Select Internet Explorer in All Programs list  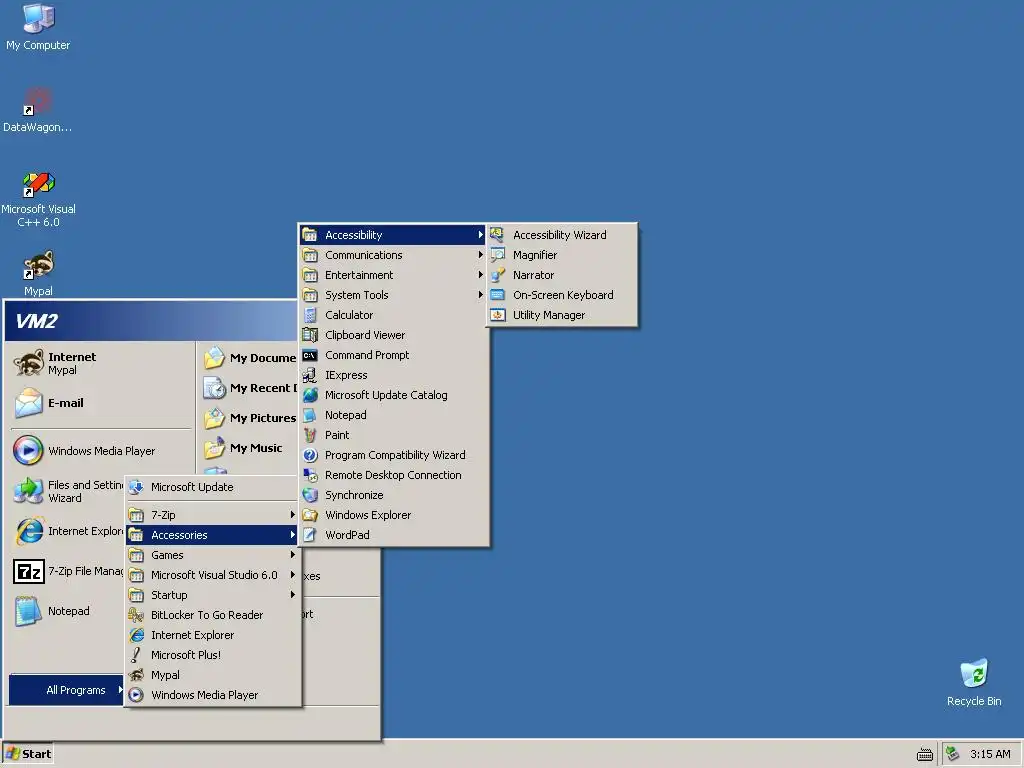(213, 635)
